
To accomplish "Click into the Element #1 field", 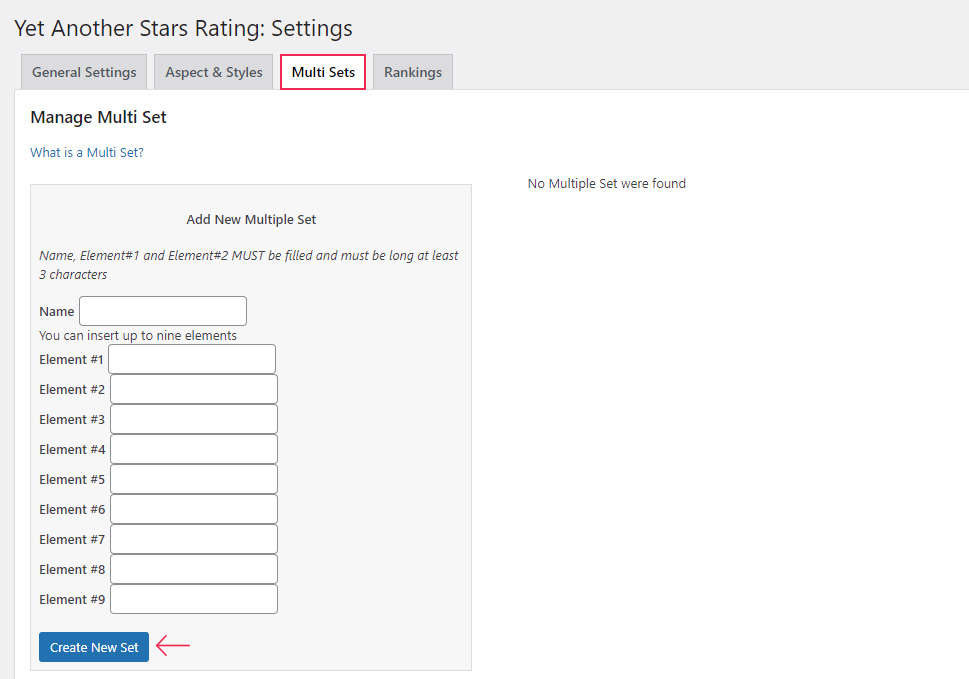I will coord(192,359).
